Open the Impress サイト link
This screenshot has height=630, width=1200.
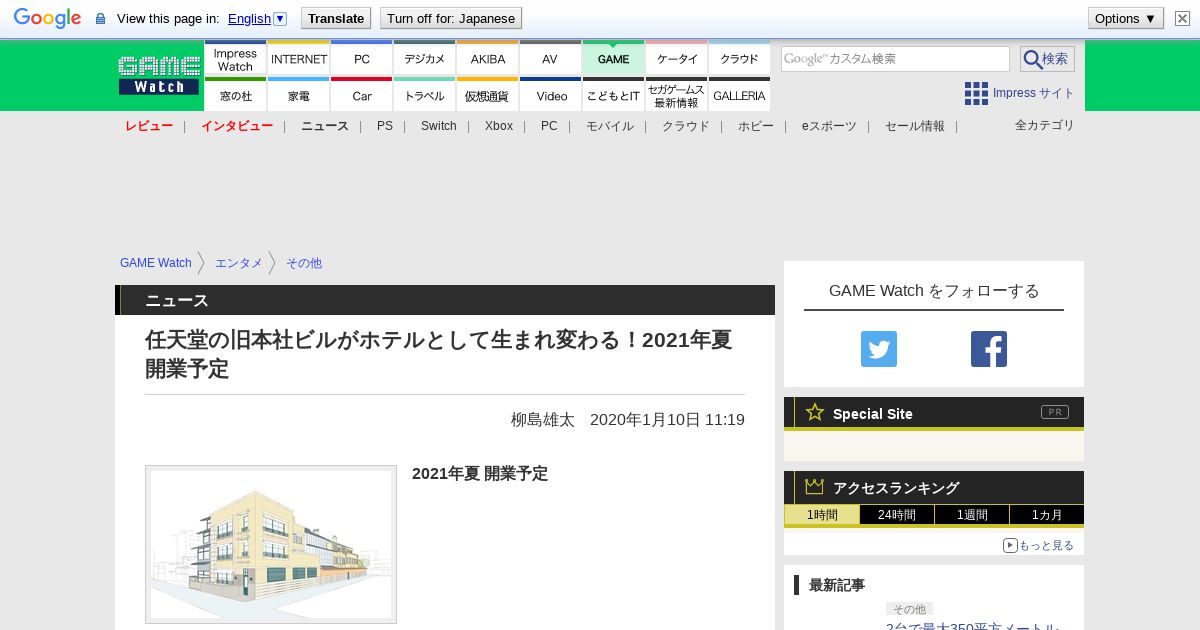(x=1033, y=93)
